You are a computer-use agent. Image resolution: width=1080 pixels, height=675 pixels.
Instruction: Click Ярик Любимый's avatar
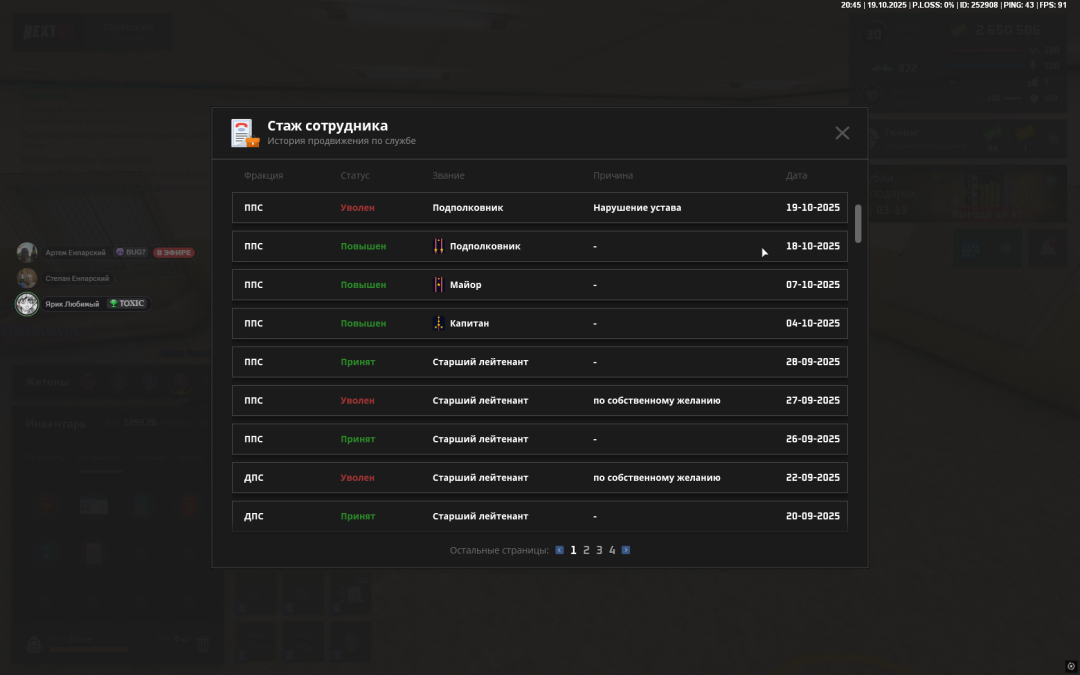point(27,304)
